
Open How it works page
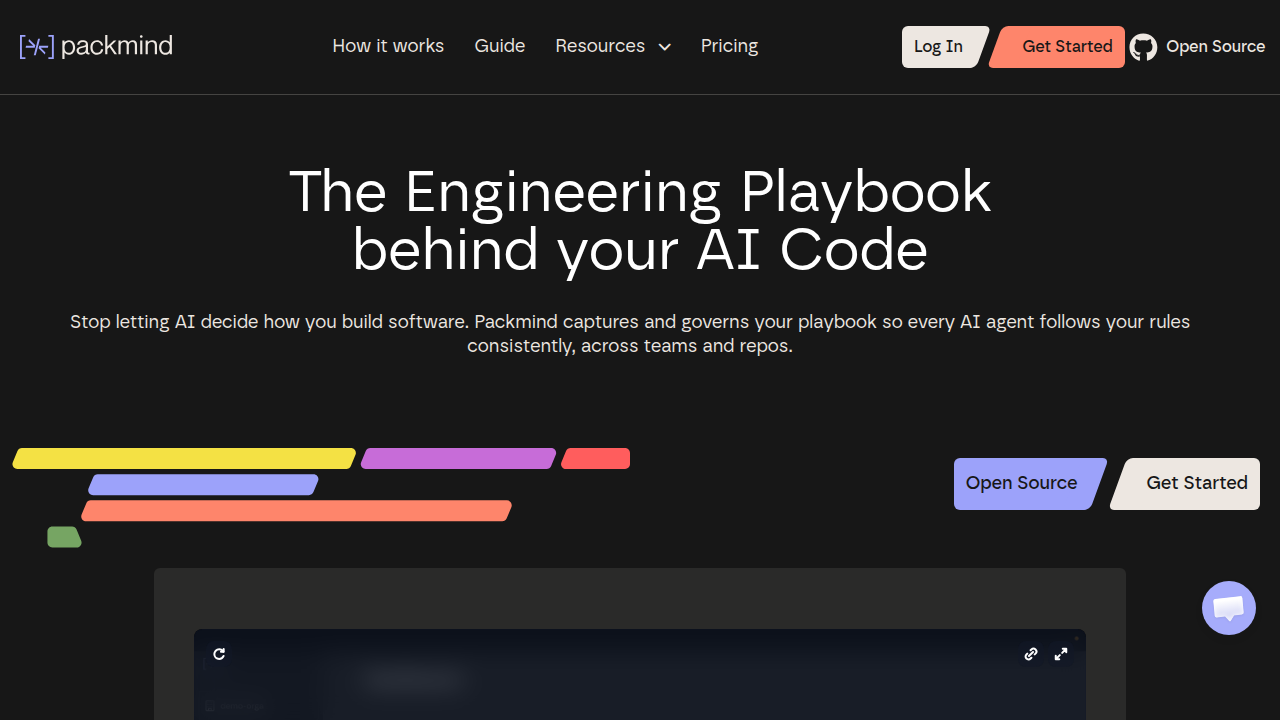click(388, 46)
